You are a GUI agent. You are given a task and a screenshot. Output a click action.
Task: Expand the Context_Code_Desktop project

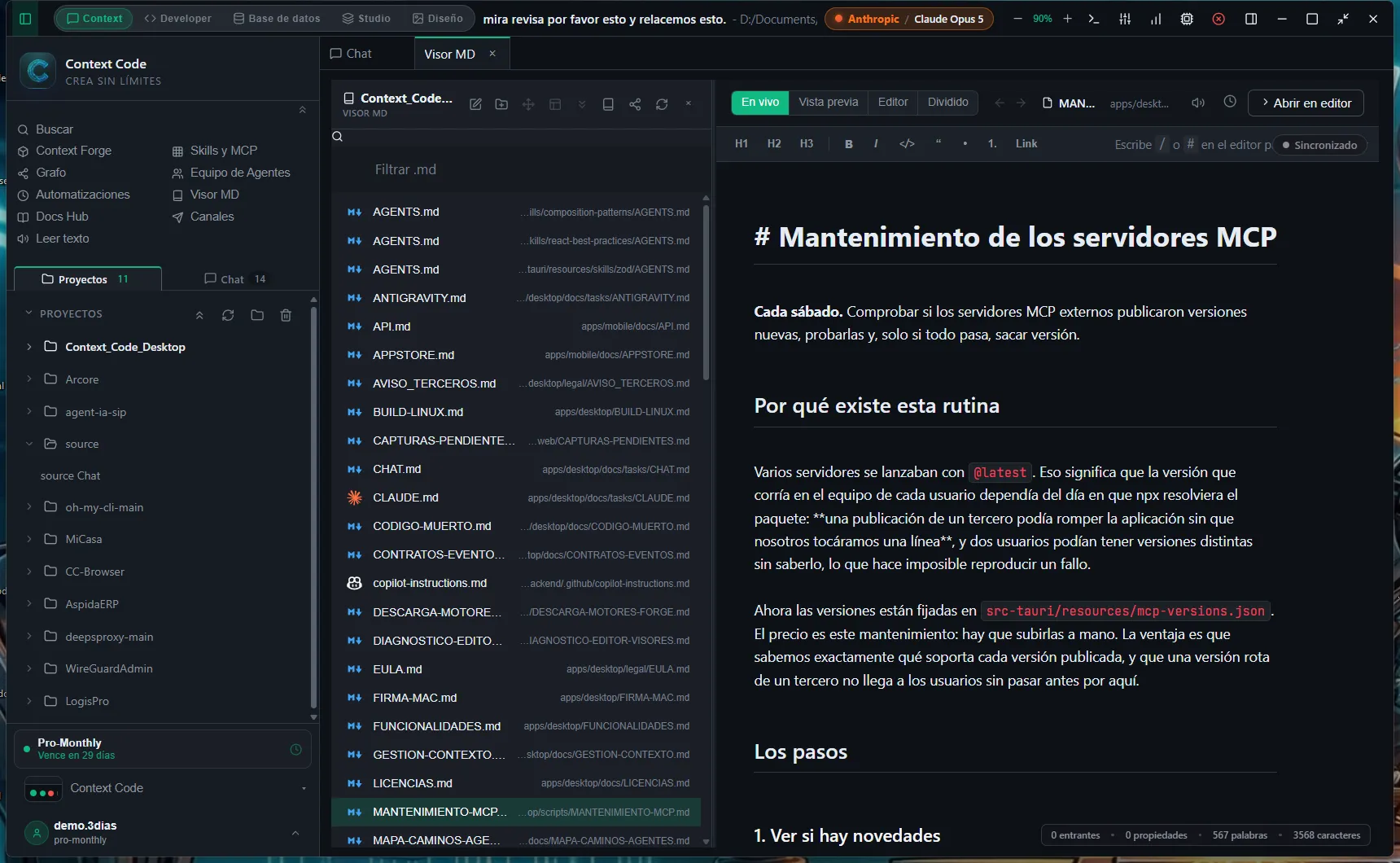pos(29,347)
